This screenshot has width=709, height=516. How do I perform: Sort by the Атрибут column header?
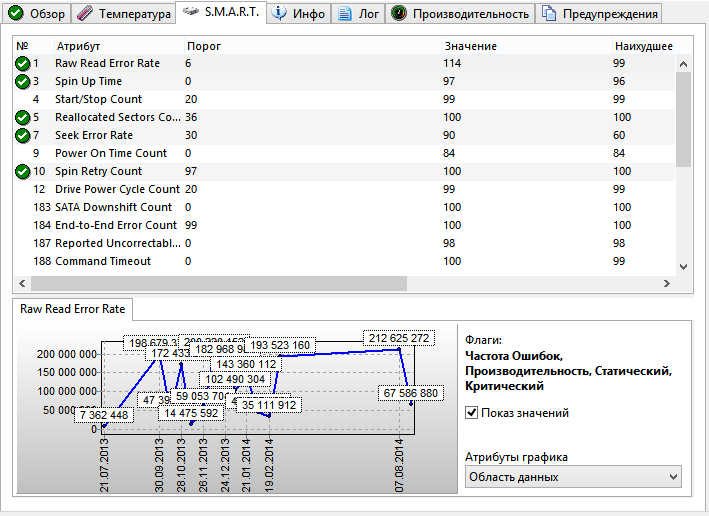(x=118, y=46)
